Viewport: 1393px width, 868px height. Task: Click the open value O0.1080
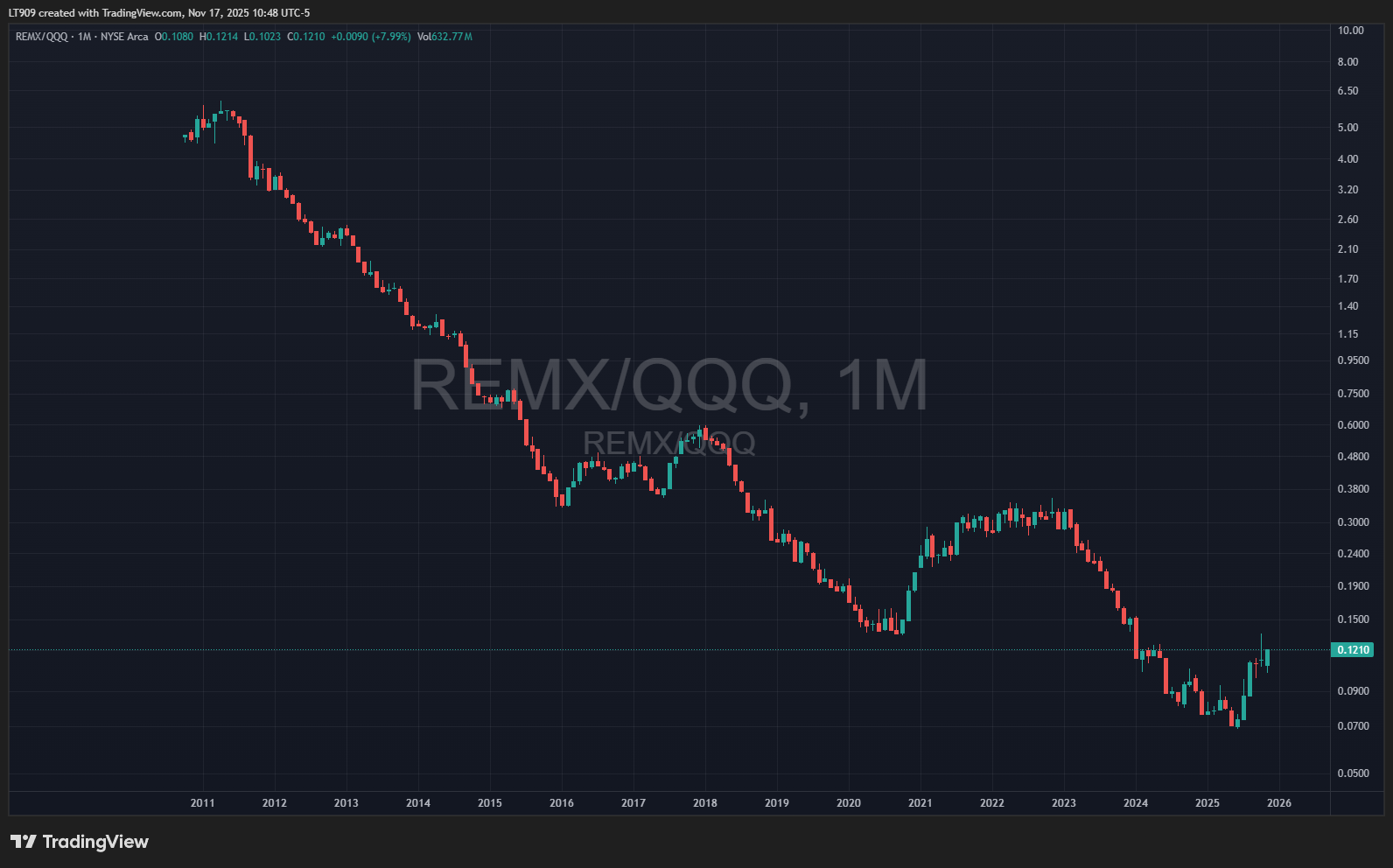(174, 37)
